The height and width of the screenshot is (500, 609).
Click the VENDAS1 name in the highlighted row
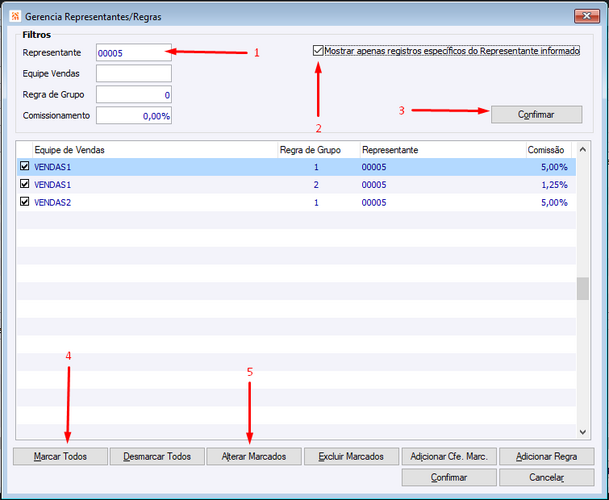coord(52,167)
